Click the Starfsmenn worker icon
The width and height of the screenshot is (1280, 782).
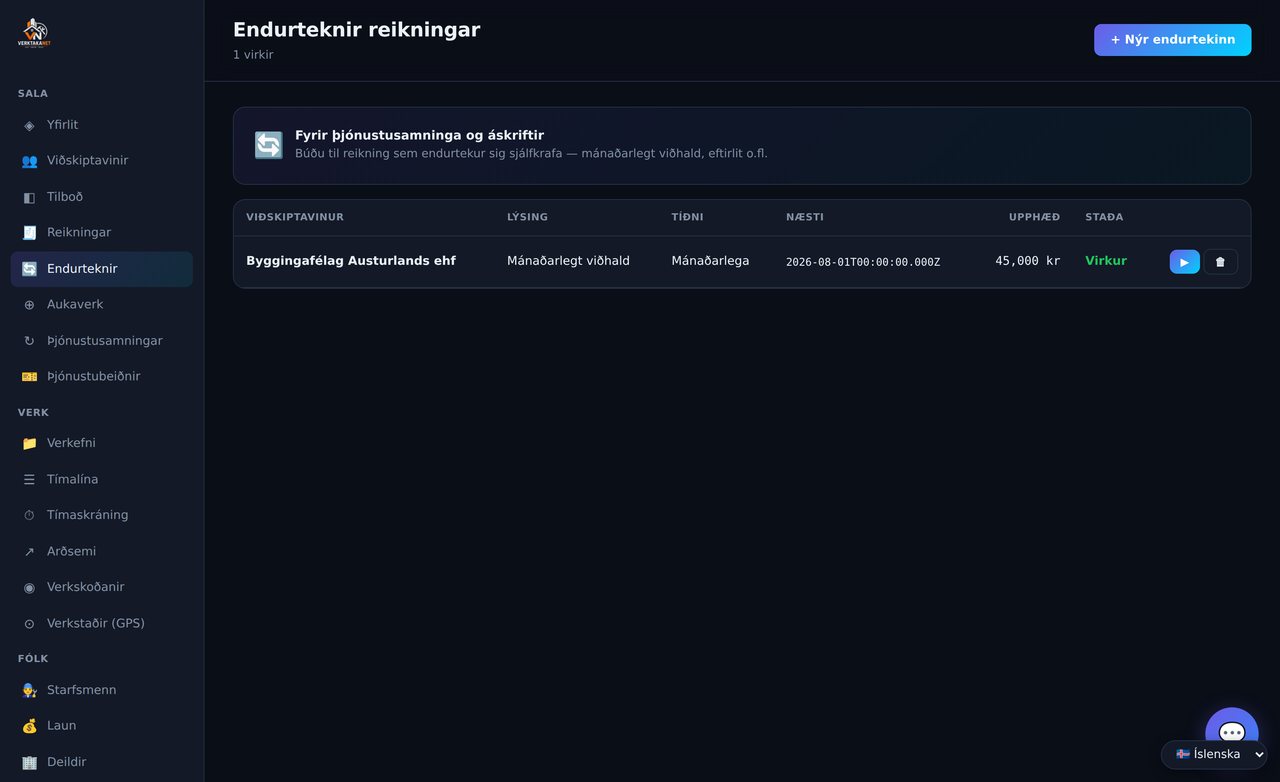pyautogui.click(x=29, y=690)
